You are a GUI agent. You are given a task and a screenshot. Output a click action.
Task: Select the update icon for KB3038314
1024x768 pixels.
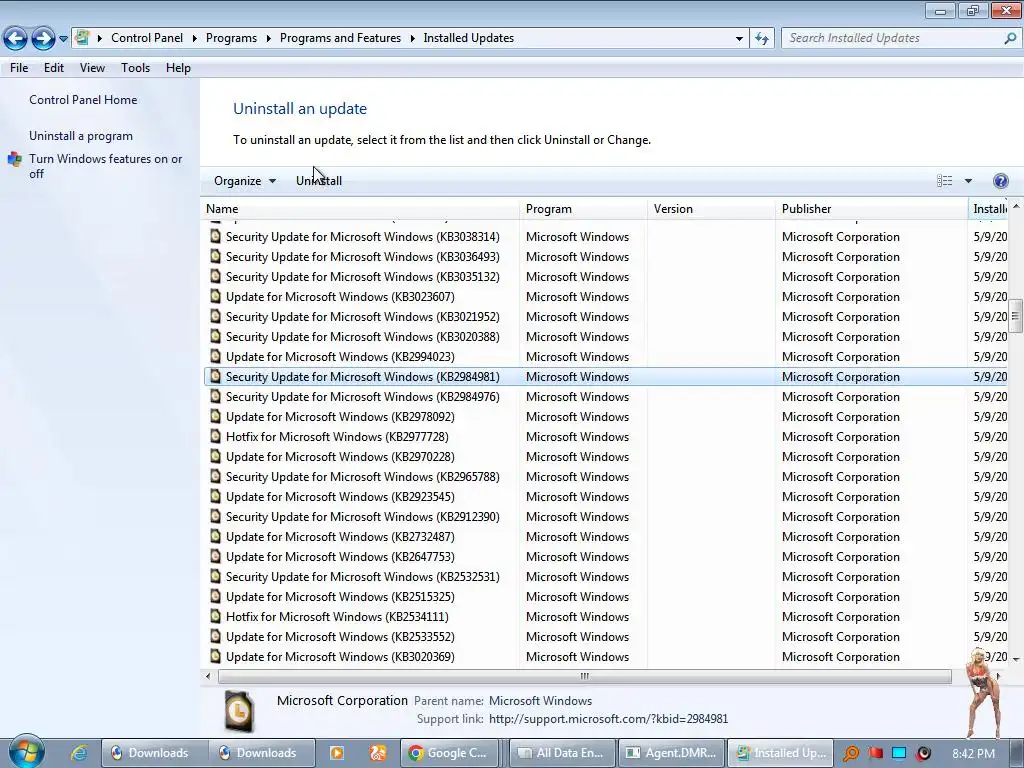[215, 236]
